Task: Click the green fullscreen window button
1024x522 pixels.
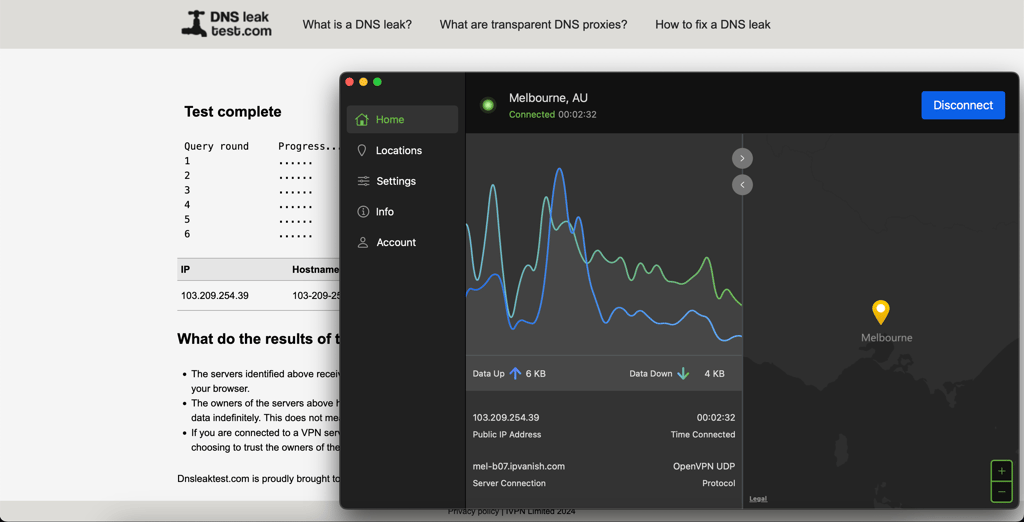Action: click(377, 82)
